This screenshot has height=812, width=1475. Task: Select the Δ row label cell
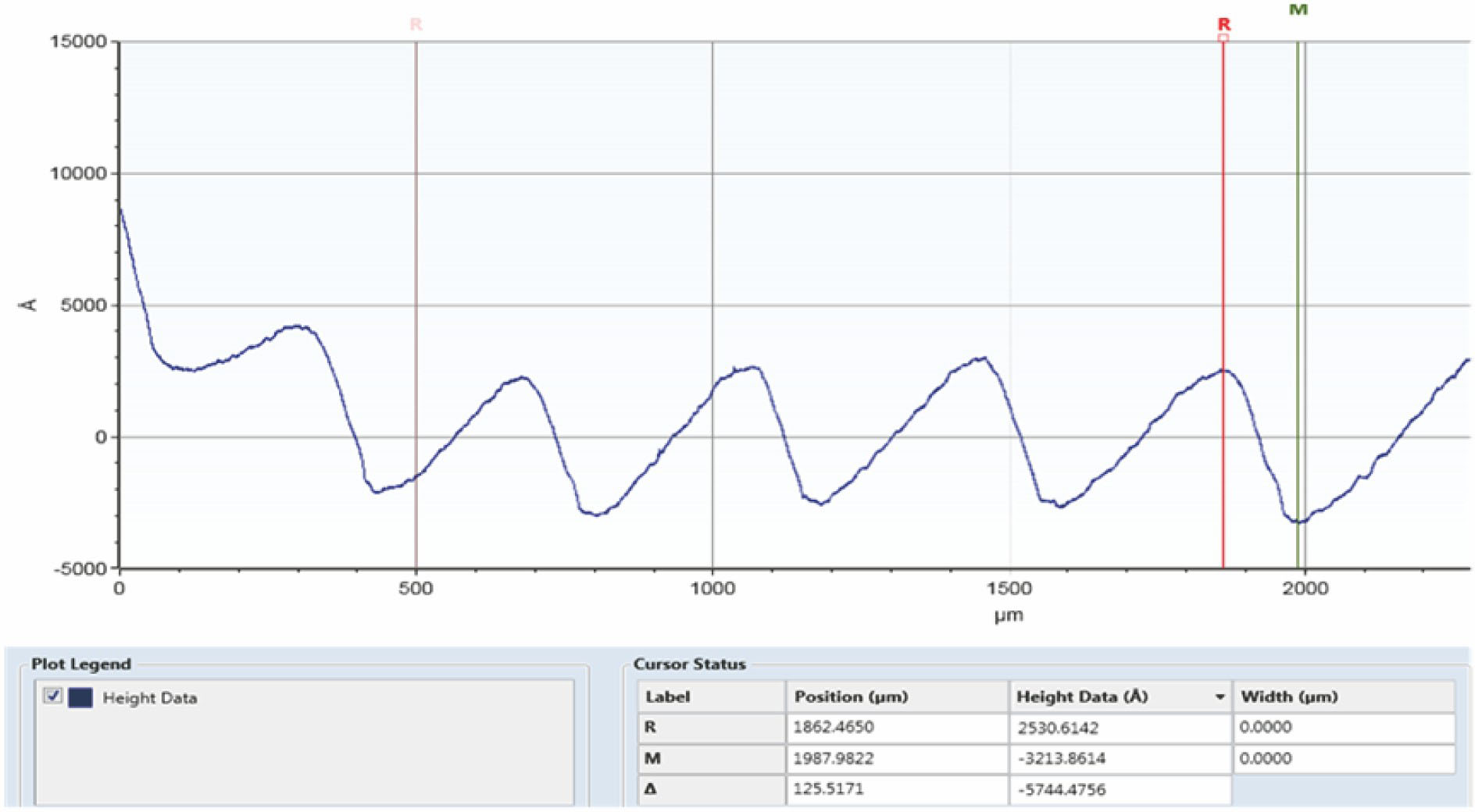tap(650, 789)
